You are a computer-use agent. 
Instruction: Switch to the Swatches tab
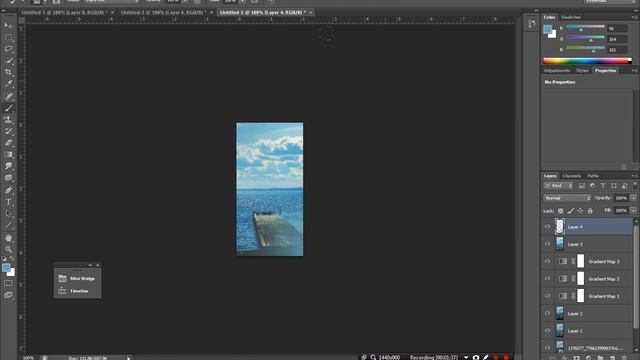570,17
